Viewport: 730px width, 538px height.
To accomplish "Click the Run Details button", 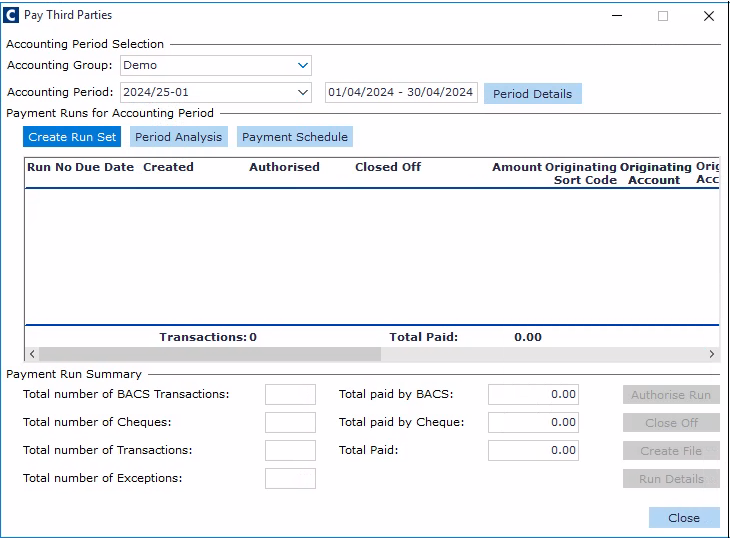I will click(x=671, y=478).
